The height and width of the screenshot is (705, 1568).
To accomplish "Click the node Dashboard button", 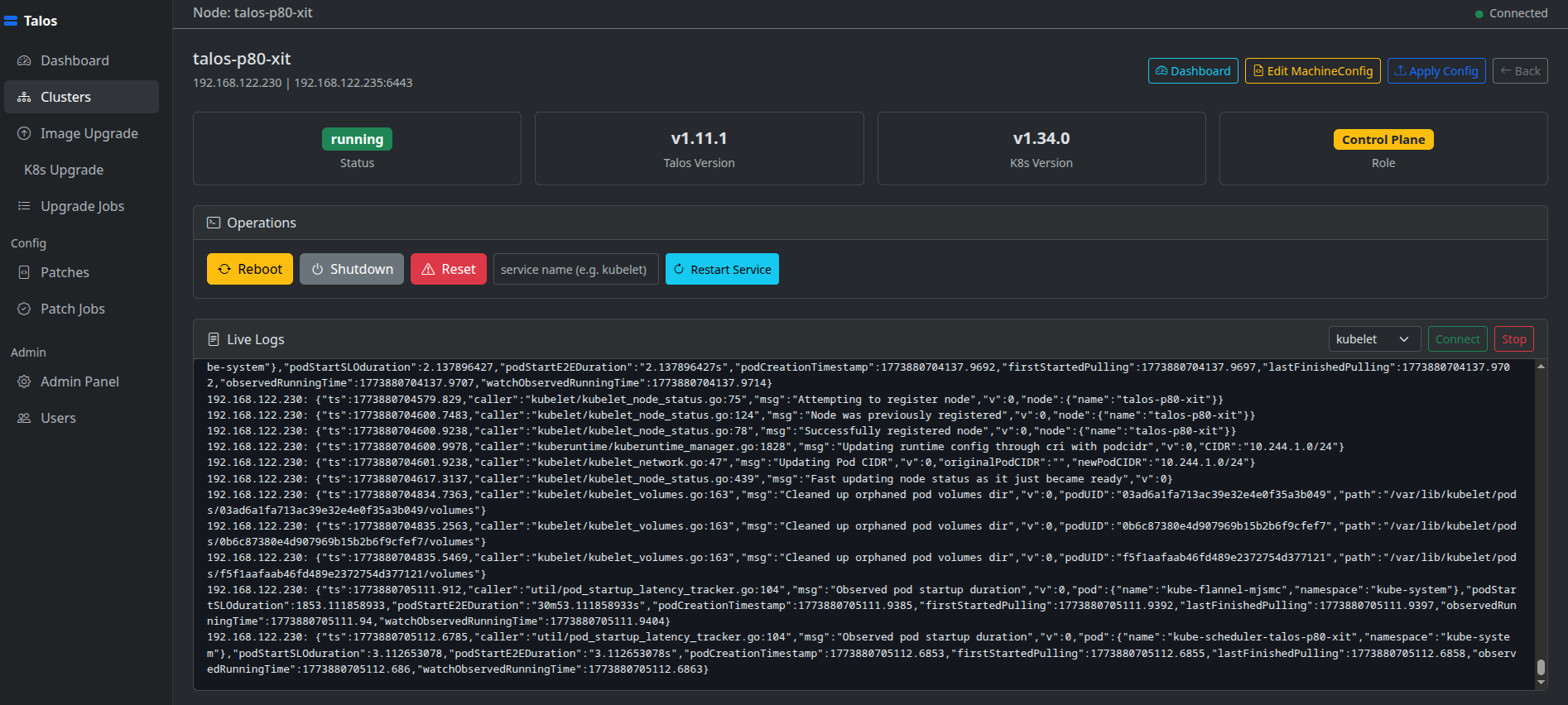I will (1193, 71).
